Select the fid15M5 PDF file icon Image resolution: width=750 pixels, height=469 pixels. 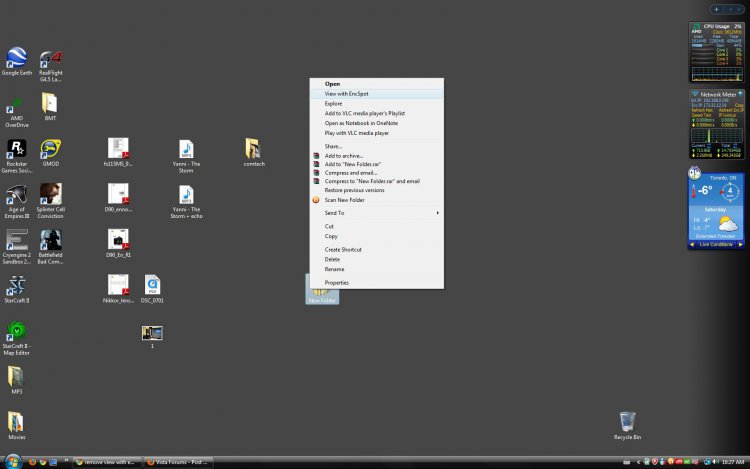tap(118, 153)
